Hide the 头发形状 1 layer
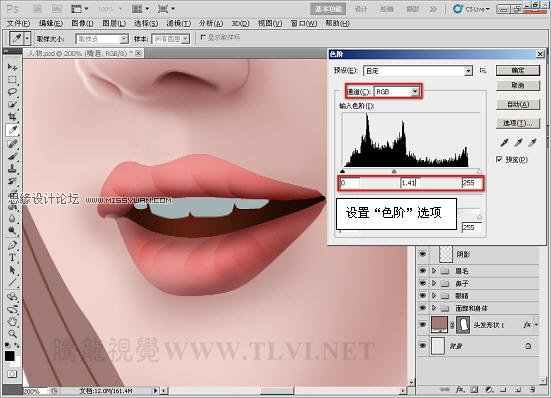This screenshot has height=398, width=551. point(423,325)
